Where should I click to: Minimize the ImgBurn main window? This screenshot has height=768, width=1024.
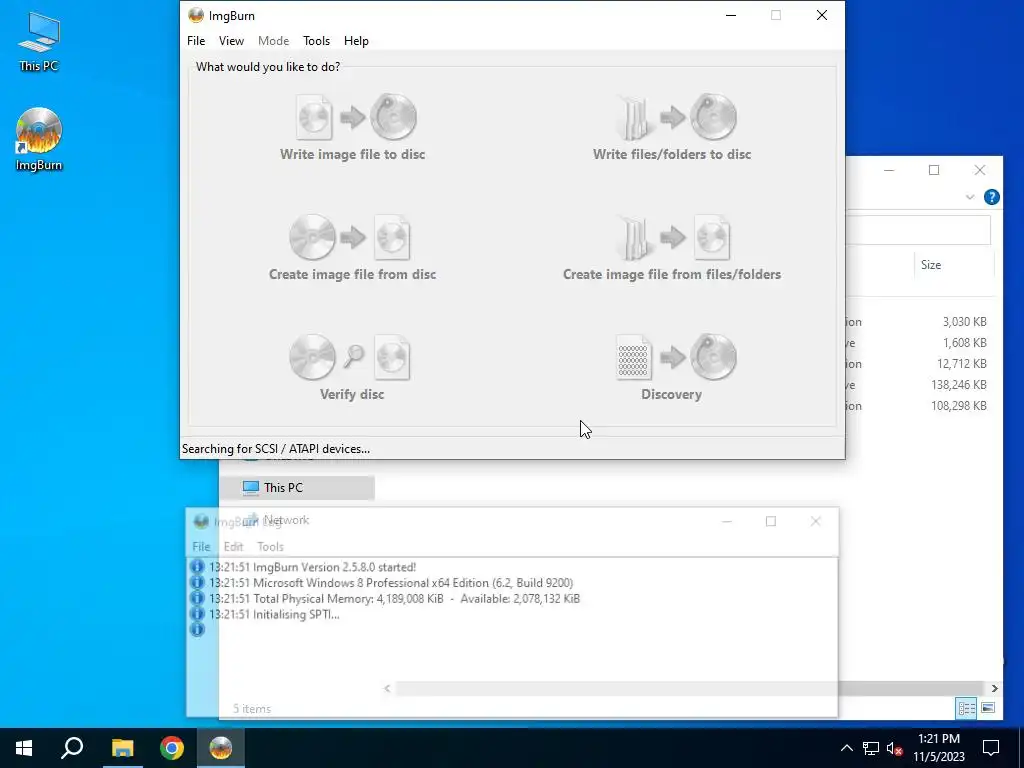tap(731, 15)
